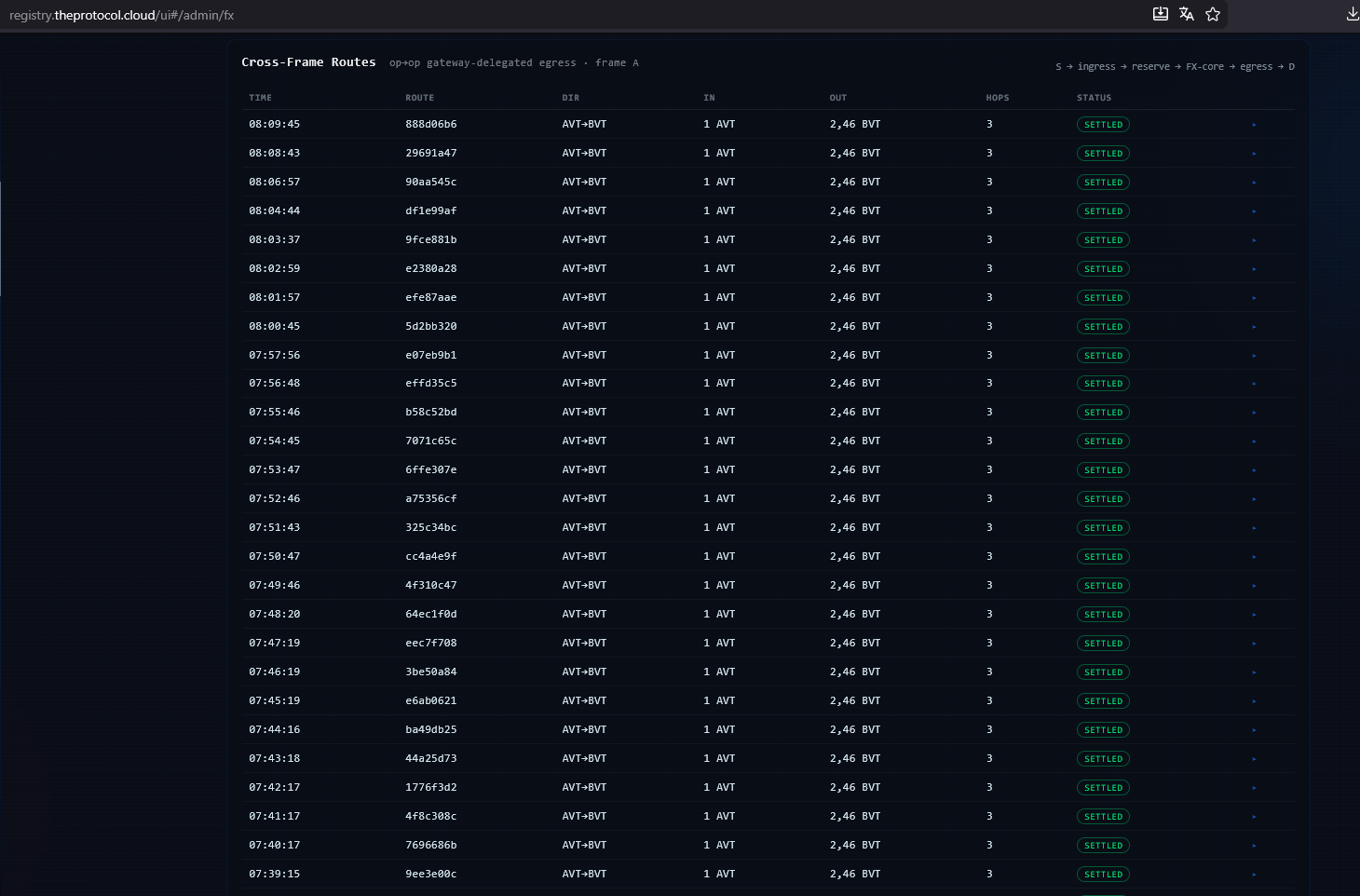Click SETTLED badge for route 64ec1f0d
Image resolution: width=1360 pixels, height=896 pixels.
click(x=1103, y=615)
